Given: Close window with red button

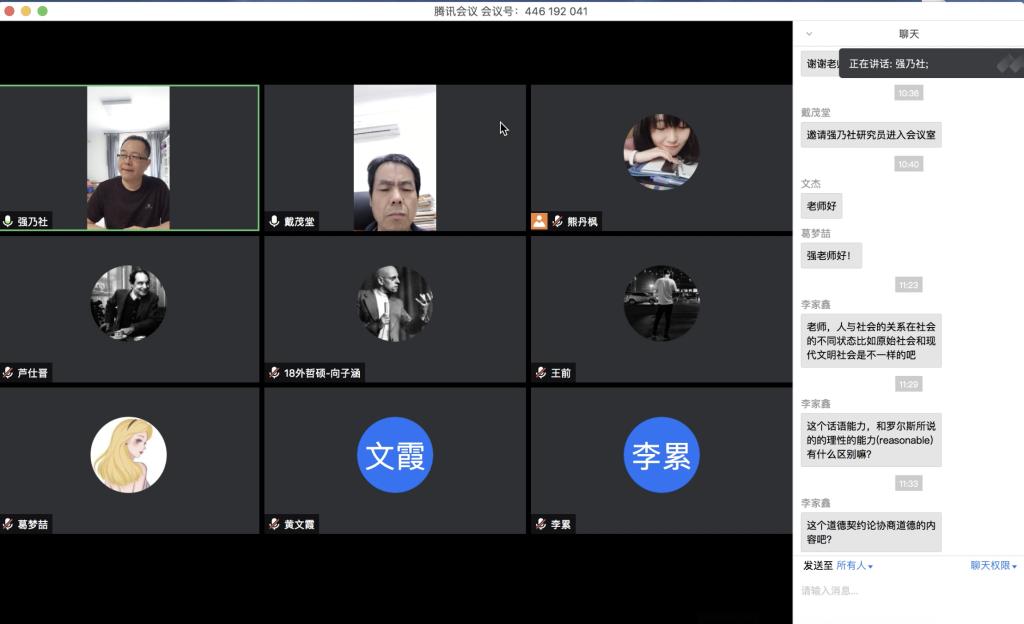Looking at the screenshot, I should point(9,11).
